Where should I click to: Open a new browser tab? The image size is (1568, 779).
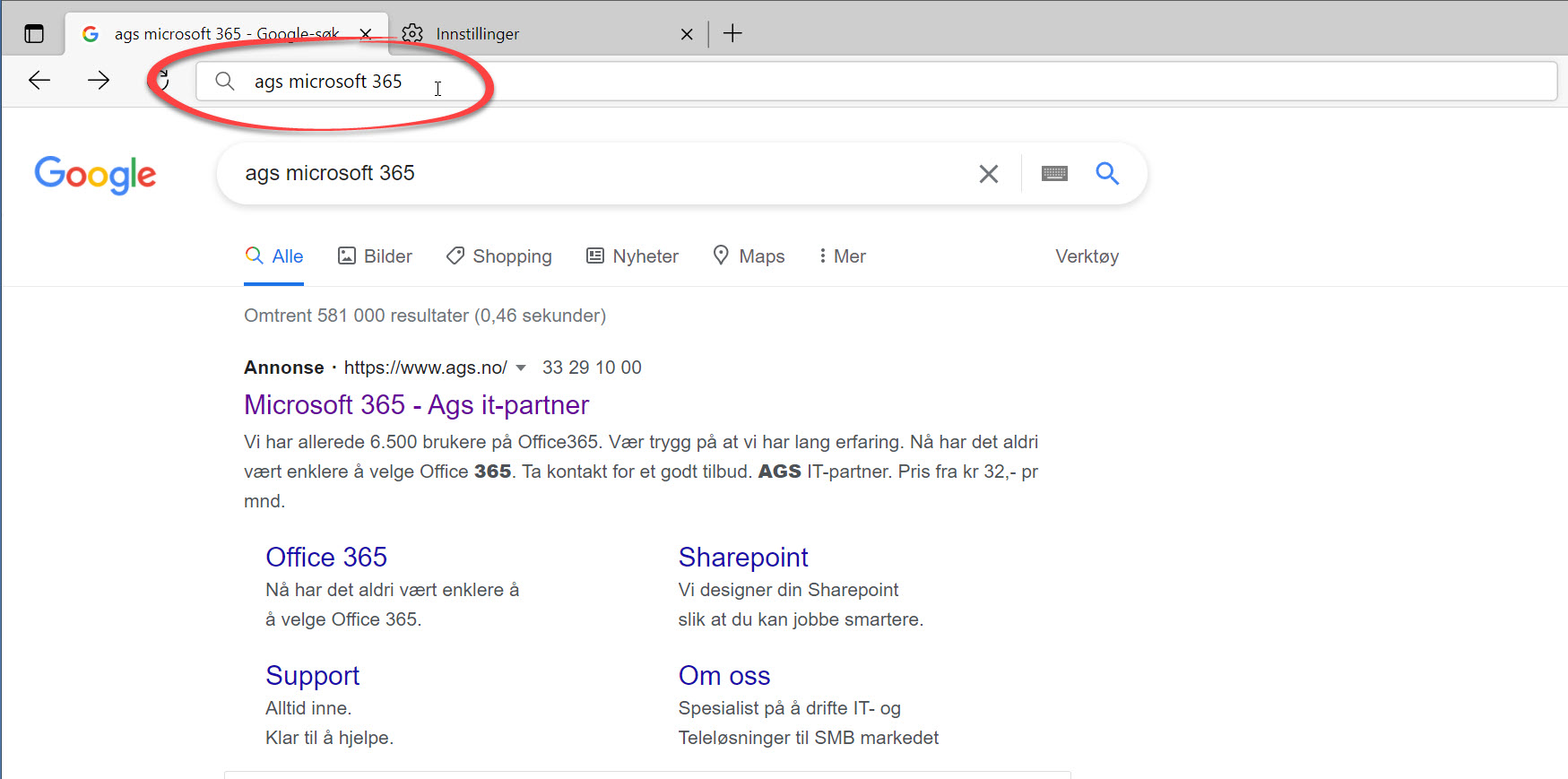click(x=732, y=34)
